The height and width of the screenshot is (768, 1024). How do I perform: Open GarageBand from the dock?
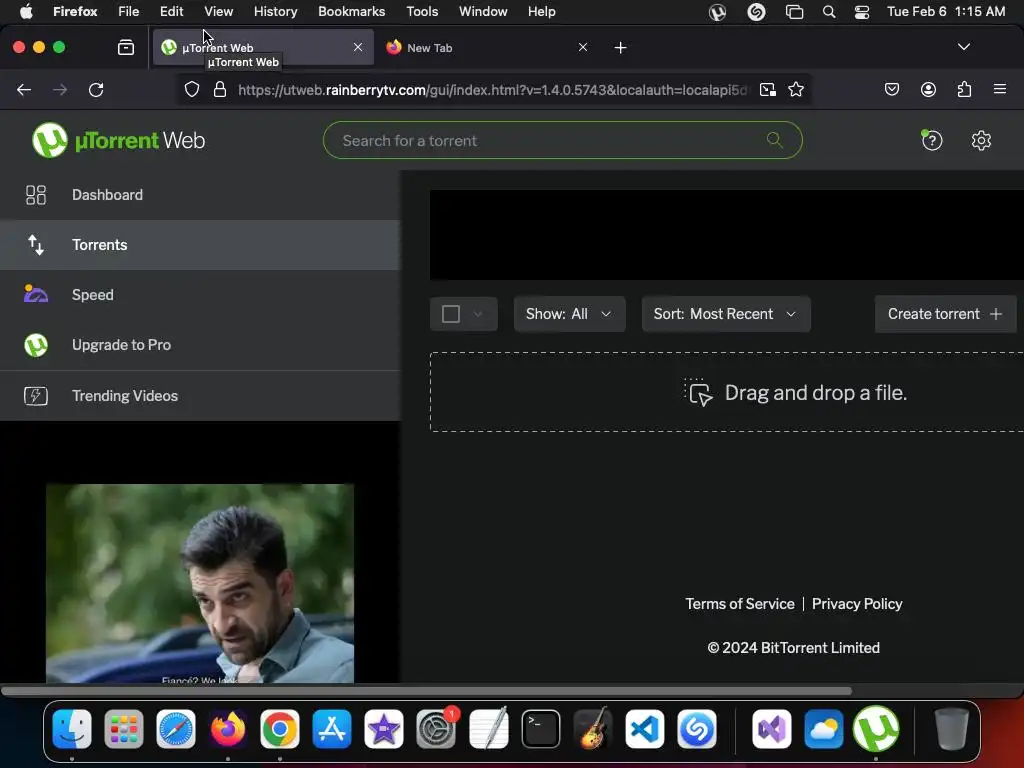[x=593, y=728]
